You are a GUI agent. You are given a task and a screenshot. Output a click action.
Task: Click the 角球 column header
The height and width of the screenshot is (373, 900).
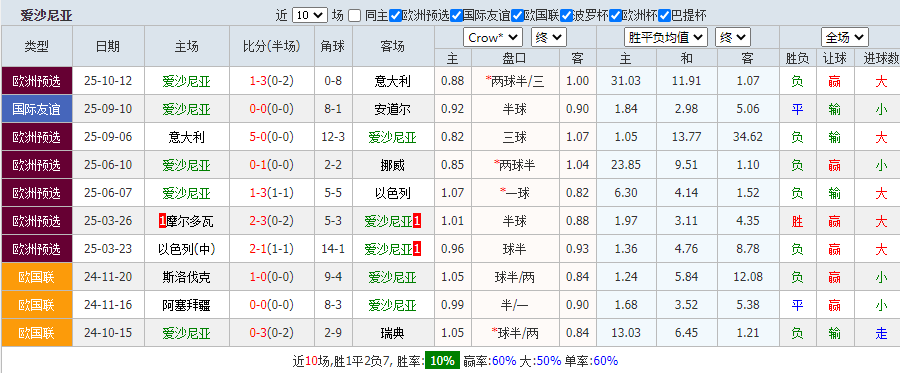pyautogui.click(x=333, y=46)
